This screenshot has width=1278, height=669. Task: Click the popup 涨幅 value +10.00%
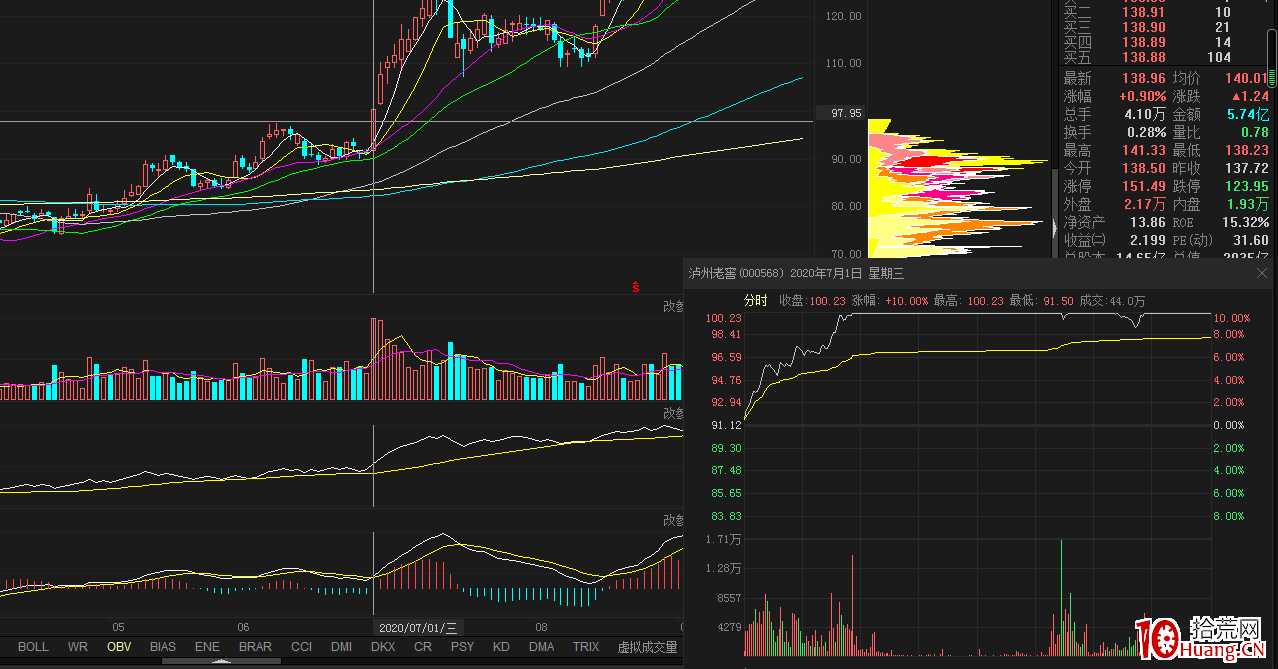click(906, 301)
